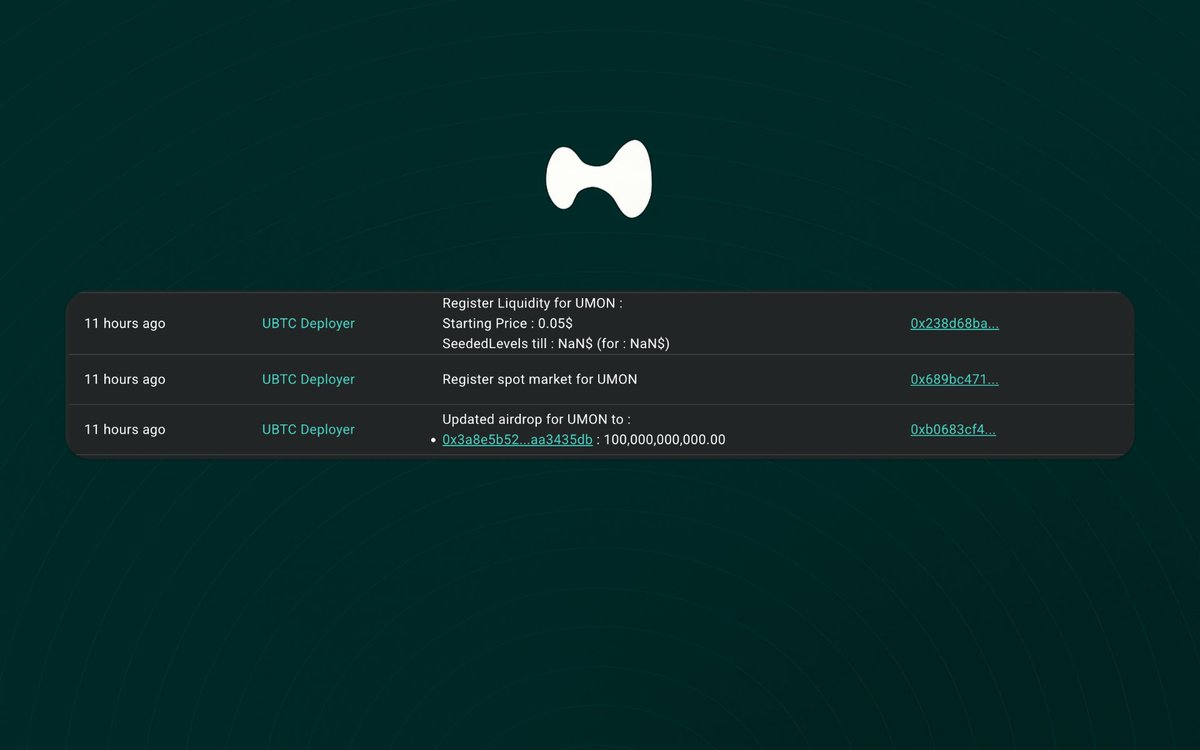Select the 'Register Liquidity for UMON' text

point(532,303)
